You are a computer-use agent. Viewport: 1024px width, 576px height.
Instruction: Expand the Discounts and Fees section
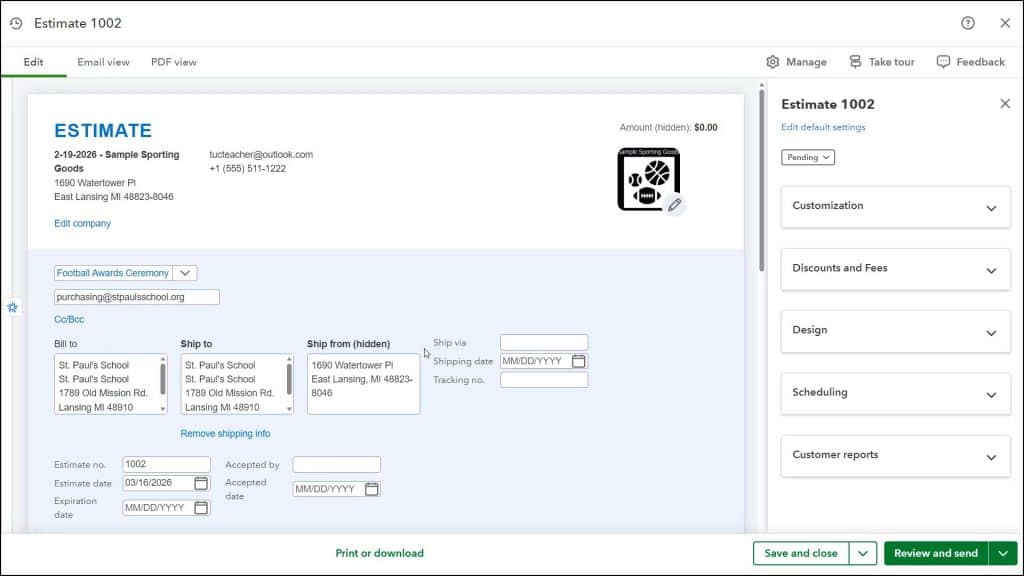895,269
